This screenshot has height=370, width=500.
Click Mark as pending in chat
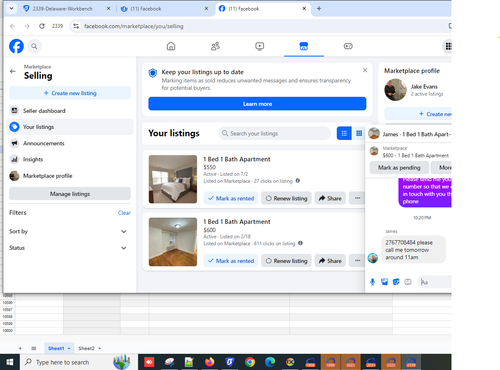pos(399,167)
